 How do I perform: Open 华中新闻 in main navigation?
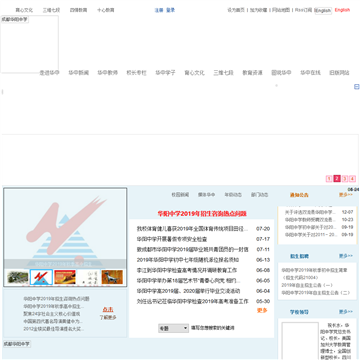(79, 73)
